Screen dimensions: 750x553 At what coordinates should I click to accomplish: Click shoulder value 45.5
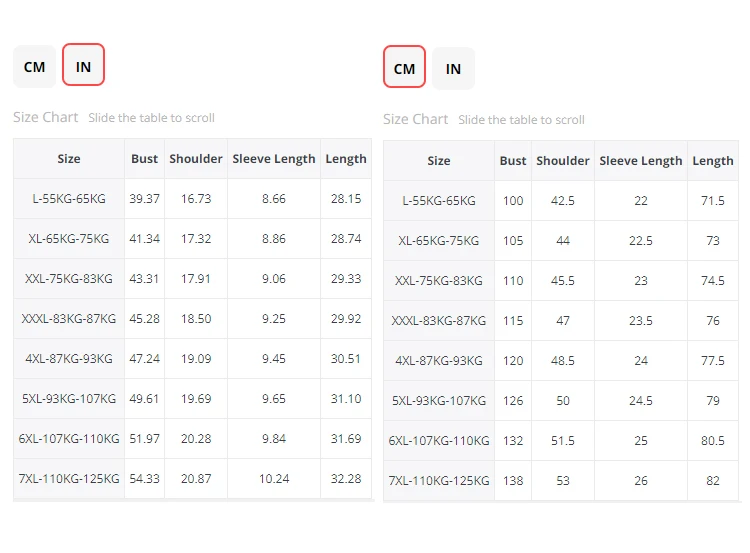click(563, 280)
